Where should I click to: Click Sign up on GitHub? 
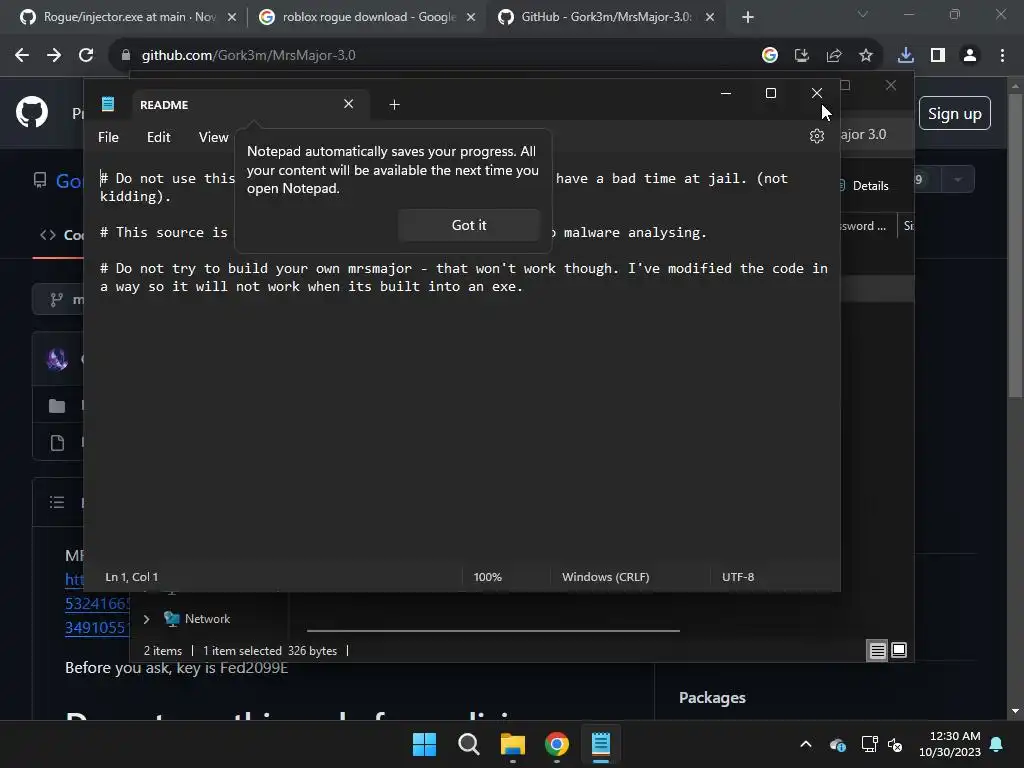[x=955, y=114]
